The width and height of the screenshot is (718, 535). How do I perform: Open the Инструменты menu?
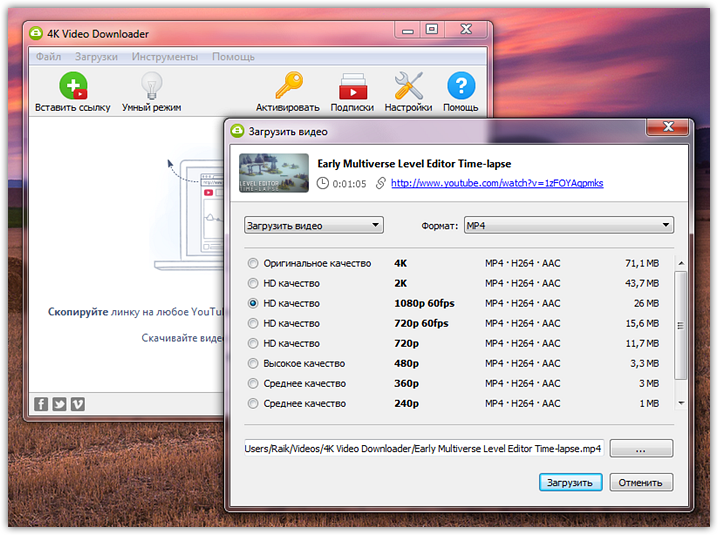[x=165, y=57]
